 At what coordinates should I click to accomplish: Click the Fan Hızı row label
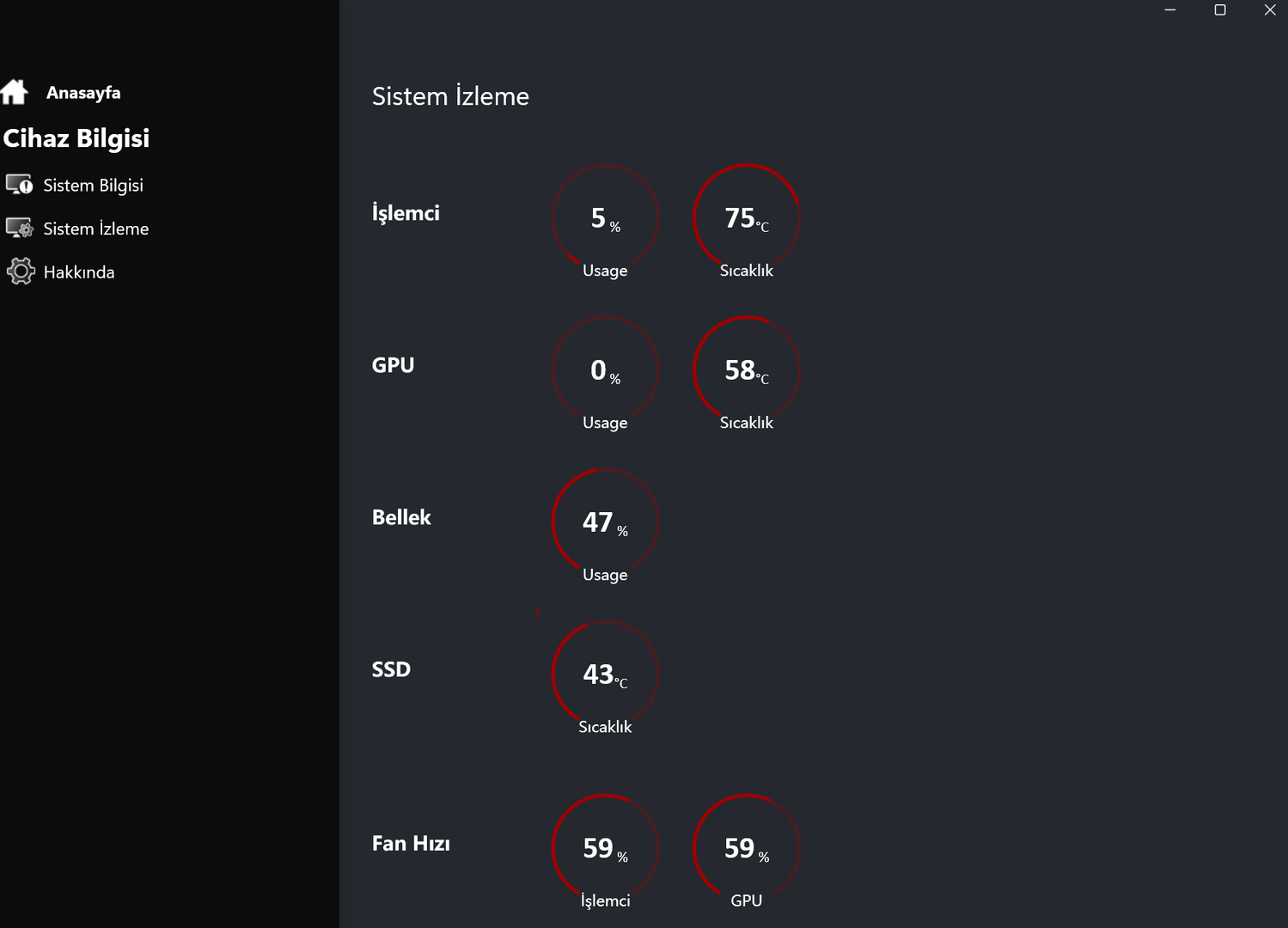[411, 844]
